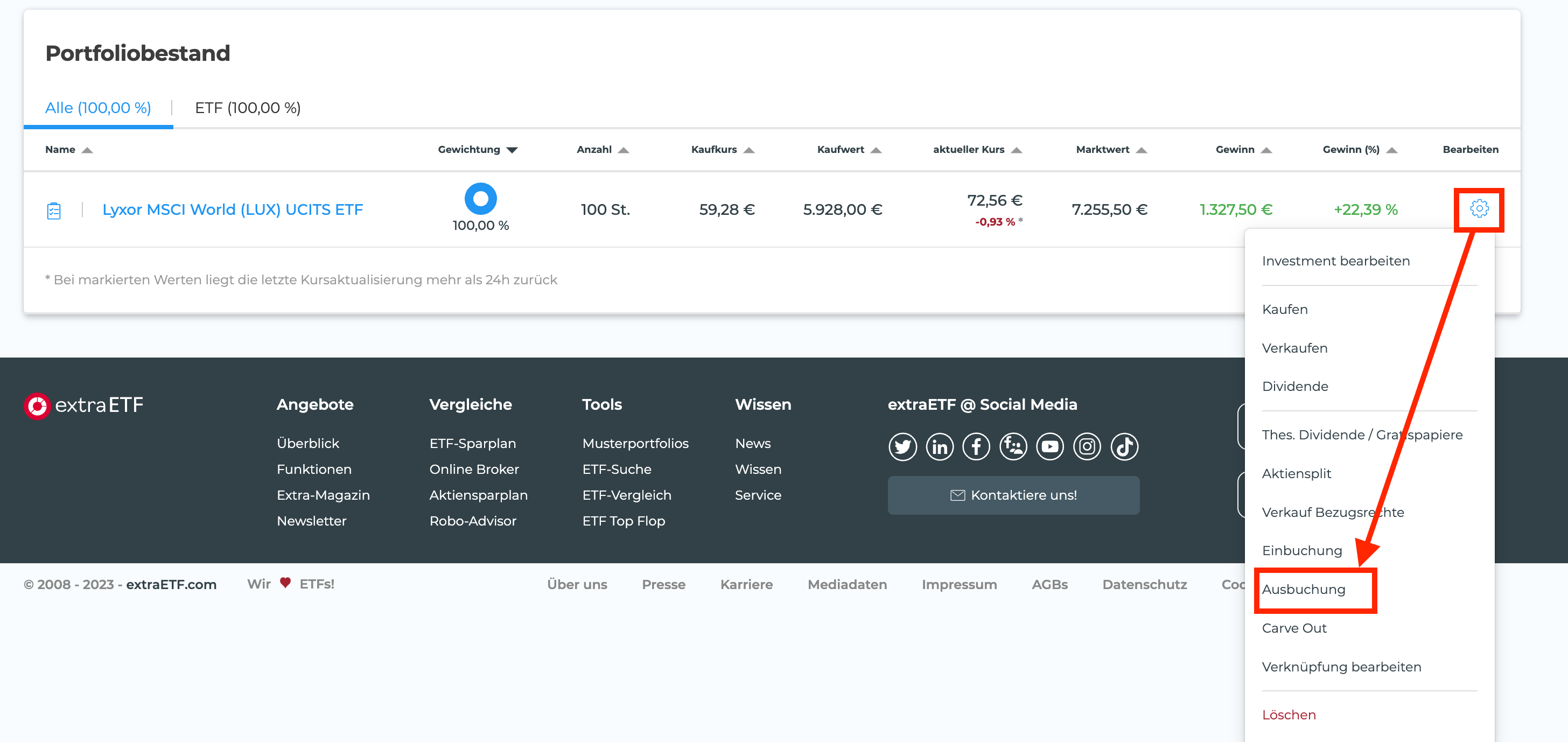Screen dimensions: 1568x742
Task: Sort table by Marktwert column arrow
Action: (1142, 150)
